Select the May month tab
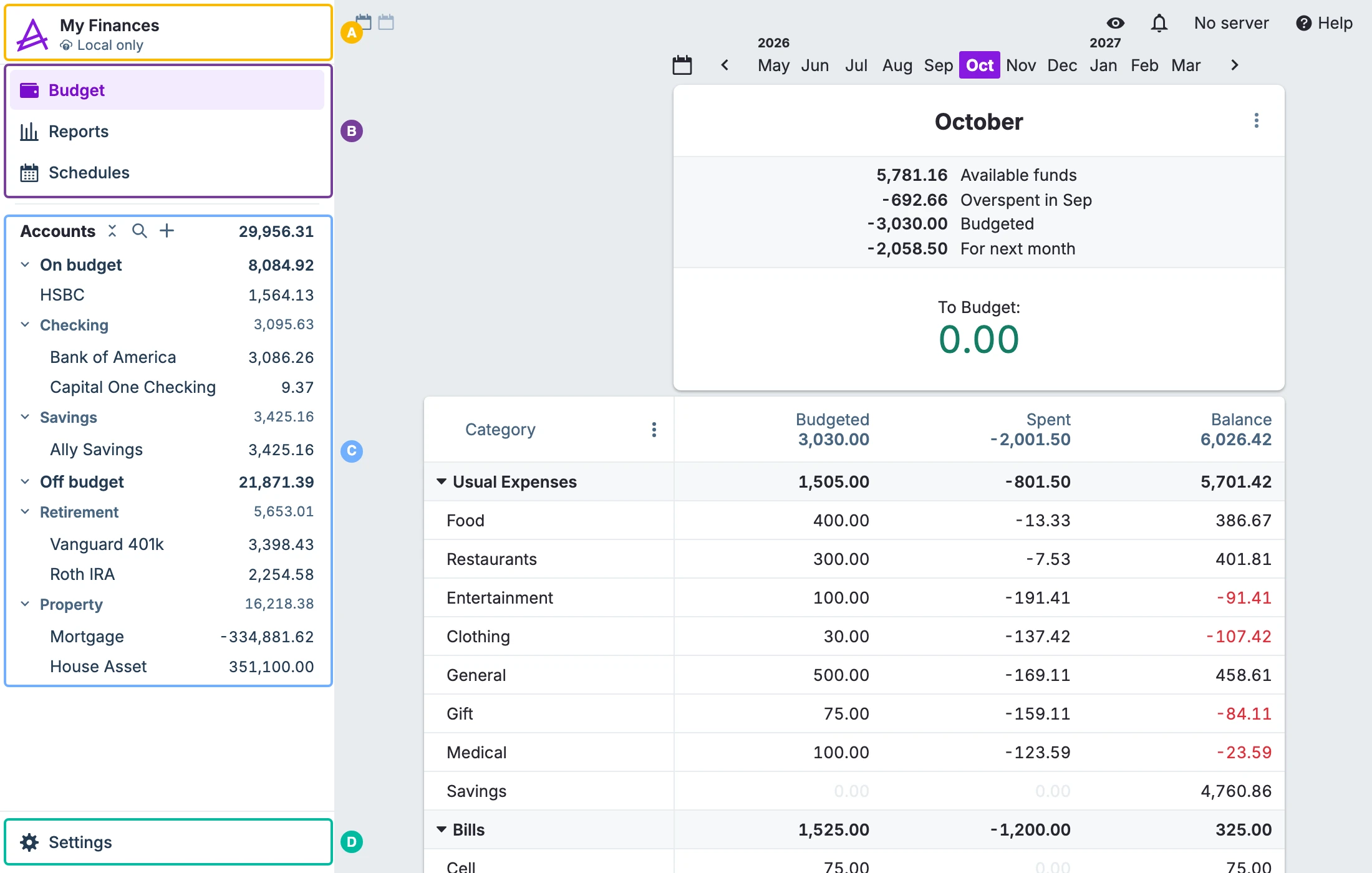 (774, 65)
